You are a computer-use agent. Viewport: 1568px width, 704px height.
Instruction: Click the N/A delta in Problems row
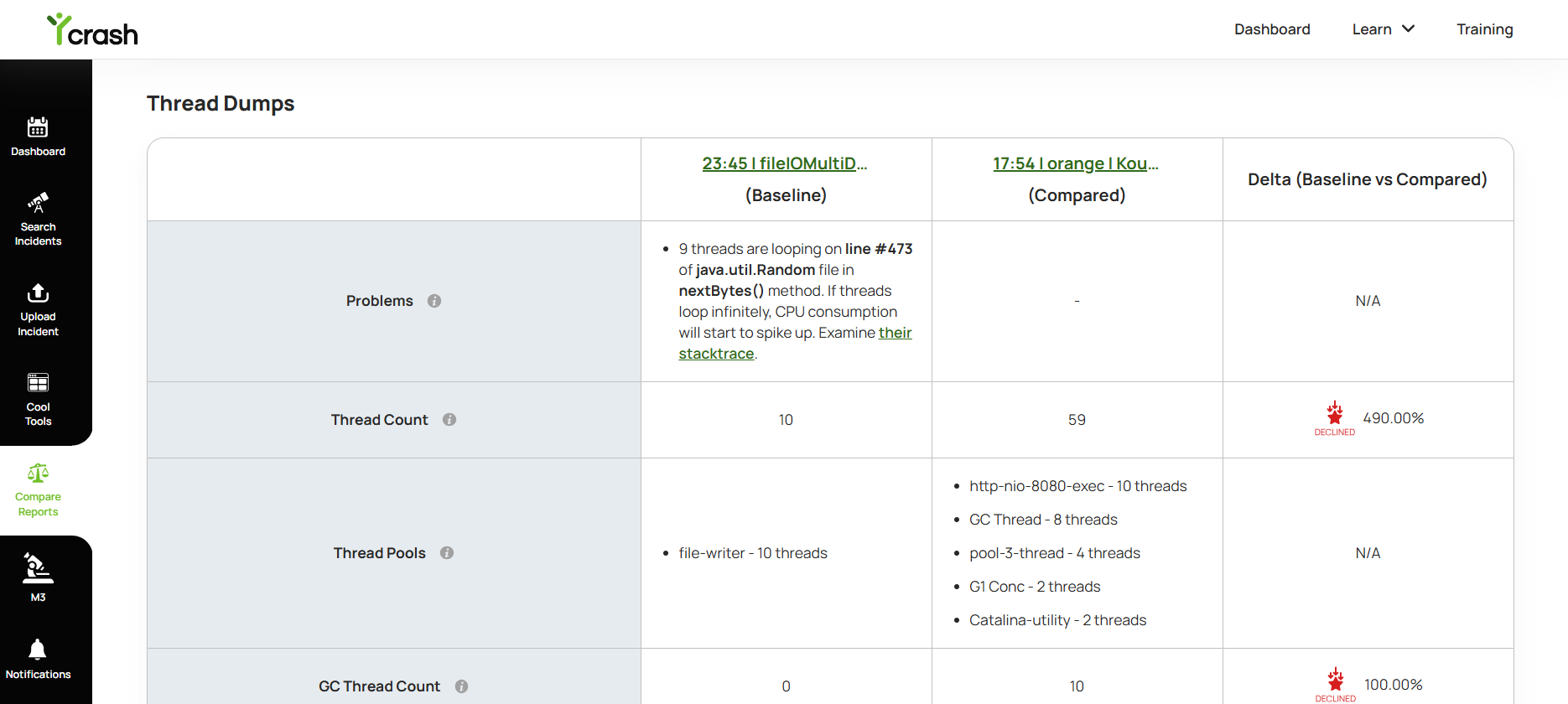(x=1368, y=301)
